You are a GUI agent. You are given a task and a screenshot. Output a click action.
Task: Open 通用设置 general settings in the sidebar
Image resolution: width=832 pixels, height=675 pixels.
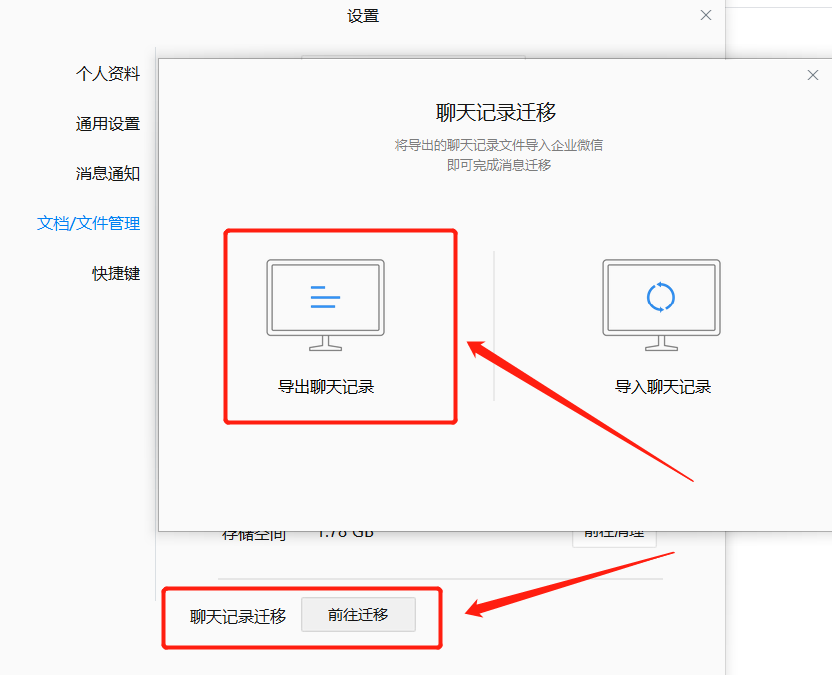108,123
